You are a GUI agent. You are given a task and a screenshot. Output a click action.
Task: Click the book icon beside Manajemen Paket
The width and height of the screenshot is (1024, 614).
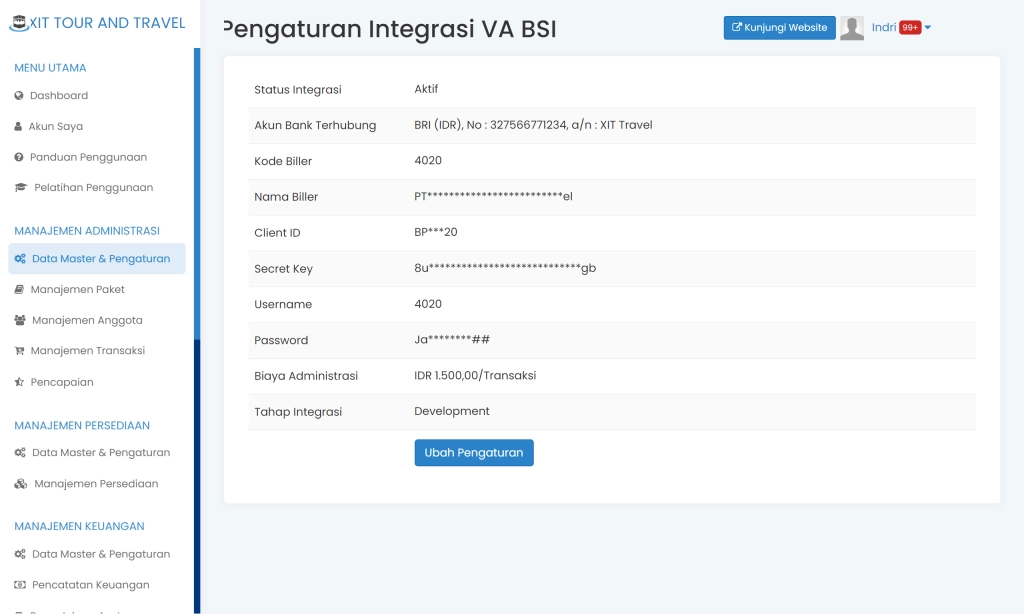(x=20, y=289)
